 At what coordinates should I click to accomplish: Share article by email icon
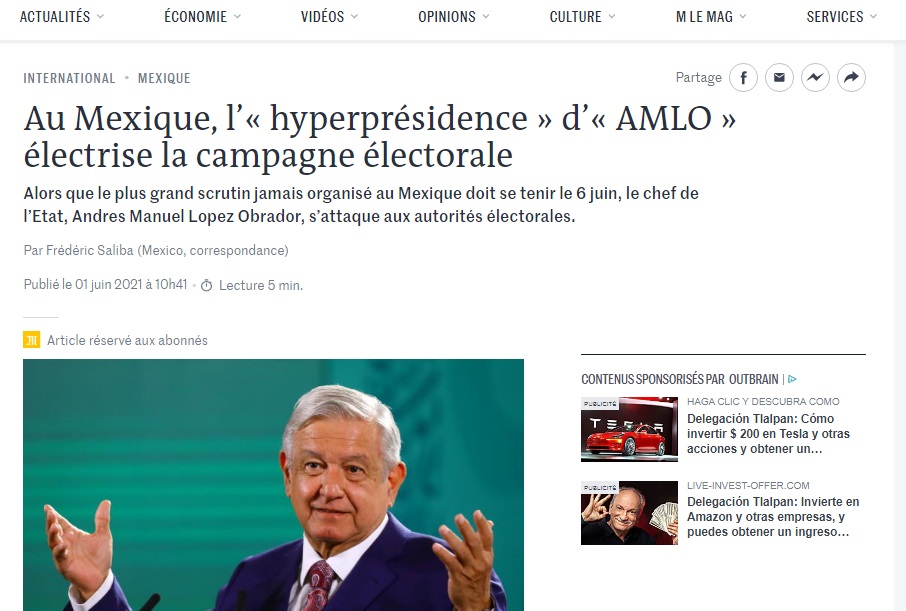coord(779,77)
